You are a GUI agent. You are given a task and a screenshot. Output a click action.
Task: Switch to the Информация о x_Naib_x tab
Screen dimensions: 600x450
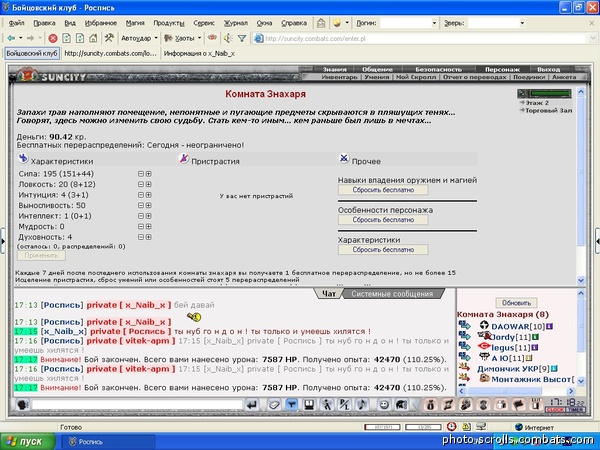(199, 54)
